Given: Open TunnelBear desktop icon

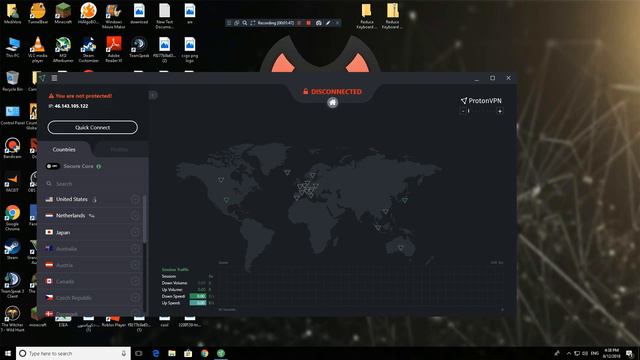Looking at the screenshot, I should (x=38, y=13).
